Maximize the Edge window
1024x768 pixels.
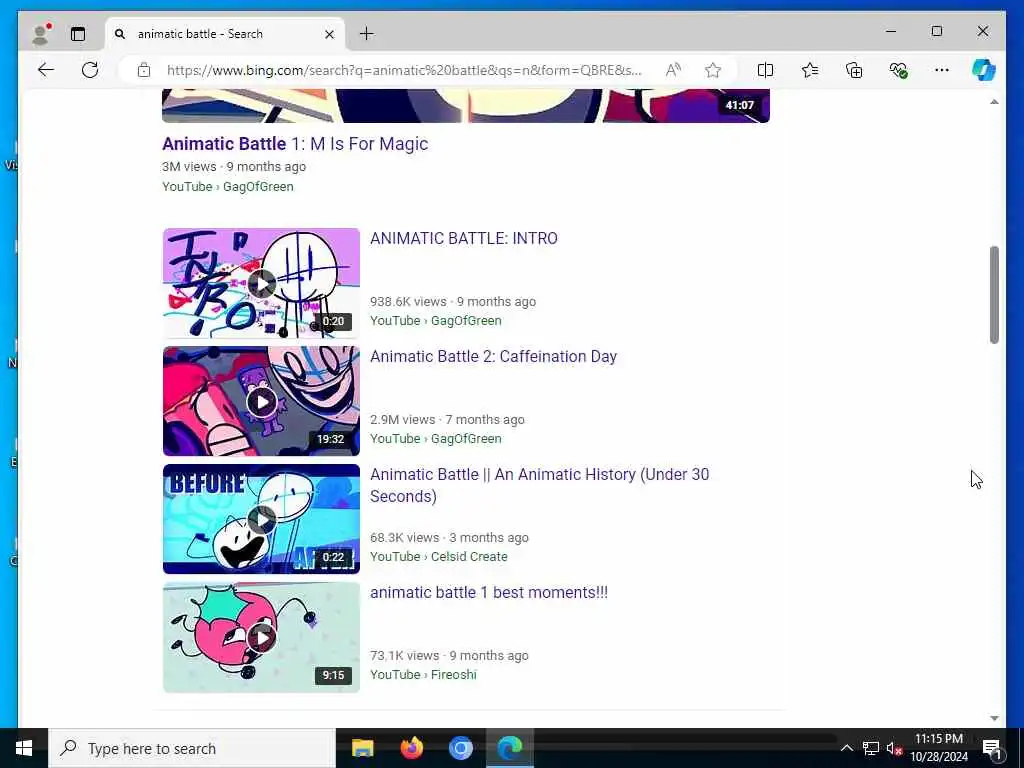tap(936, 31)
